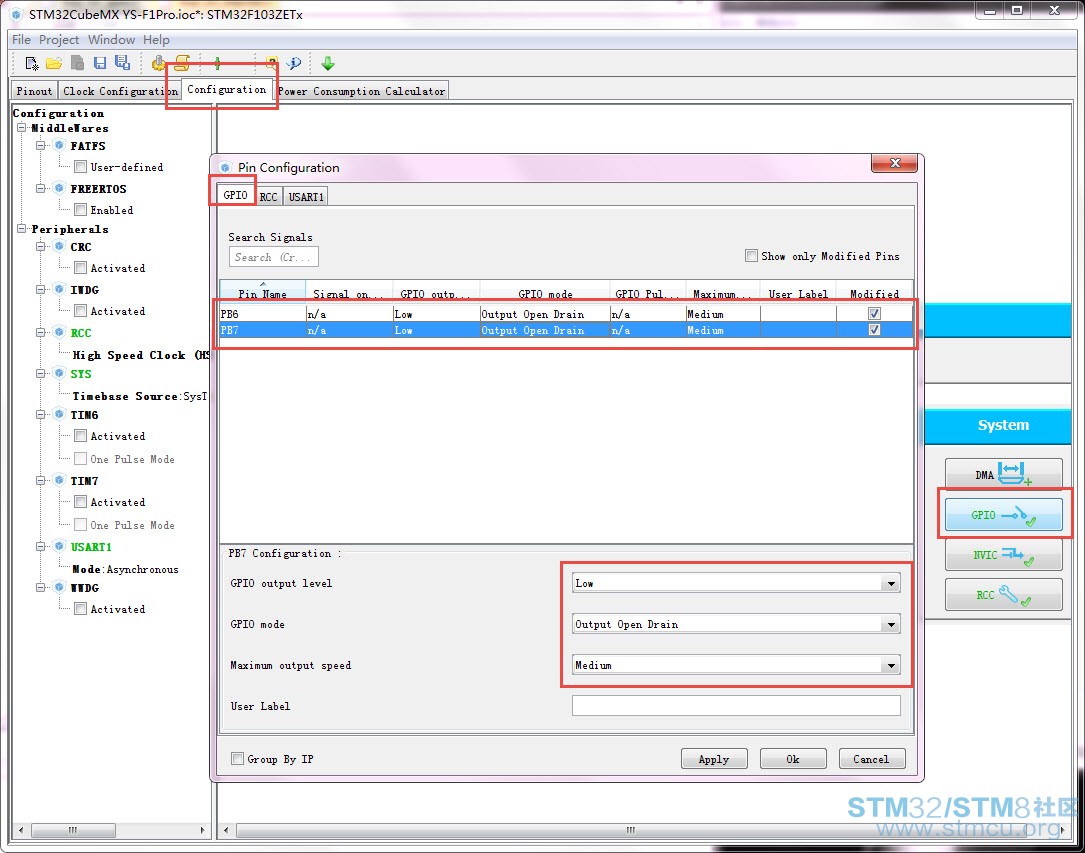Click the SYS node icon in tree

[60, 374]
